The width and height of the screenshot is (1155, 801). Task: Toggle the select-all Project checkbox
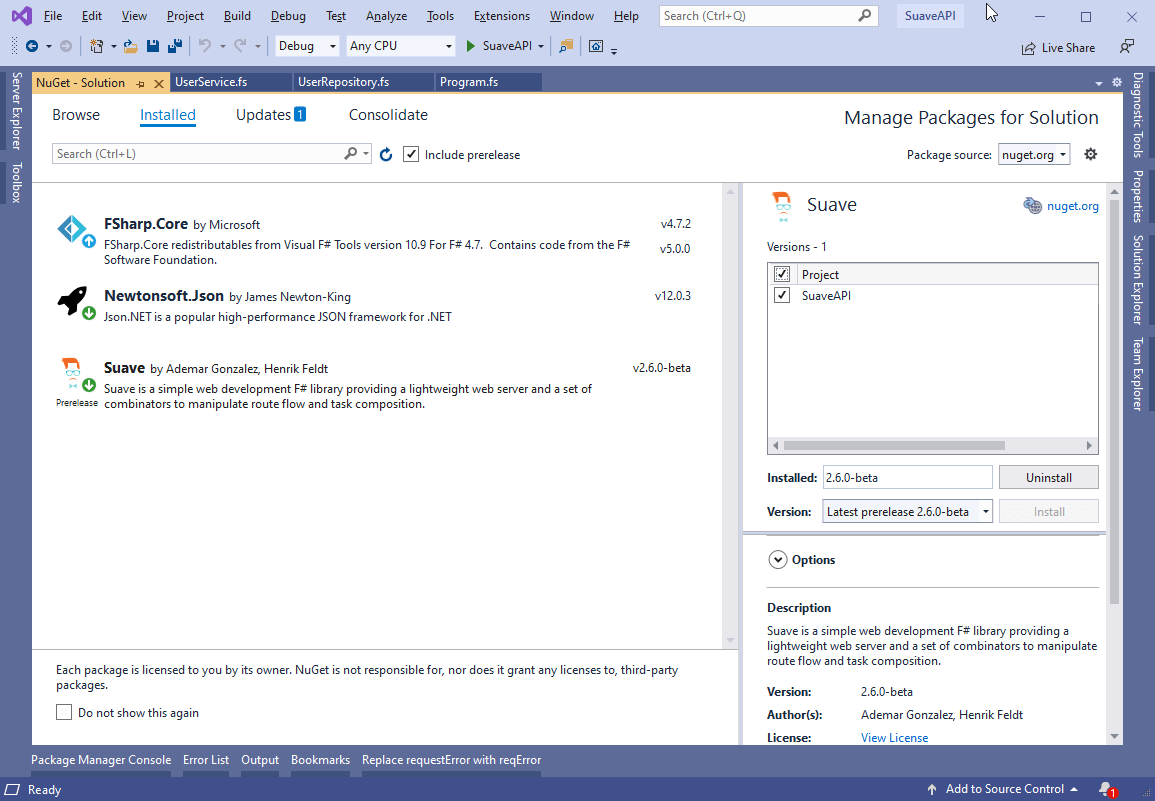click(782, 274)
